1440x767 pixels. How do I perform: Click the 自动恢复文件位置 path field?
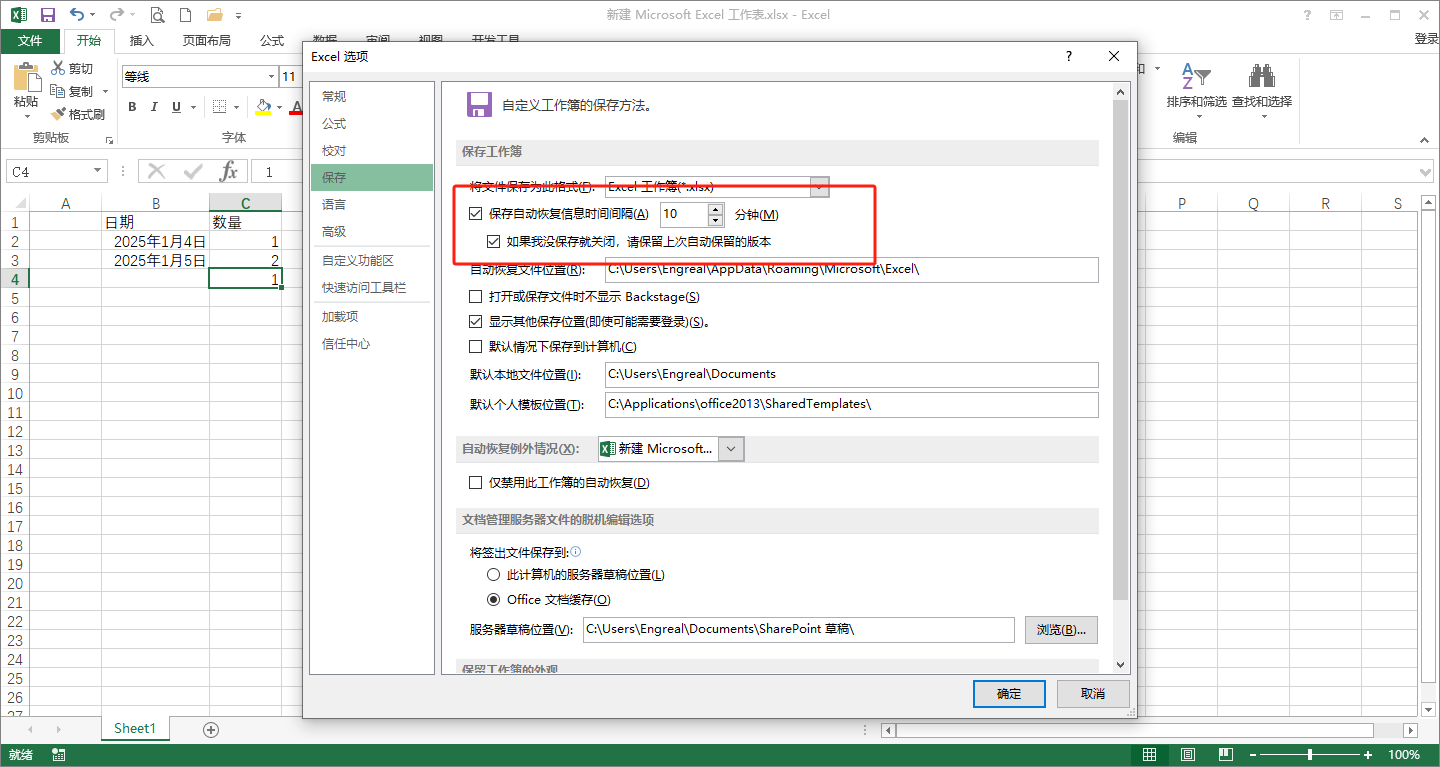(x=852, y=270)
